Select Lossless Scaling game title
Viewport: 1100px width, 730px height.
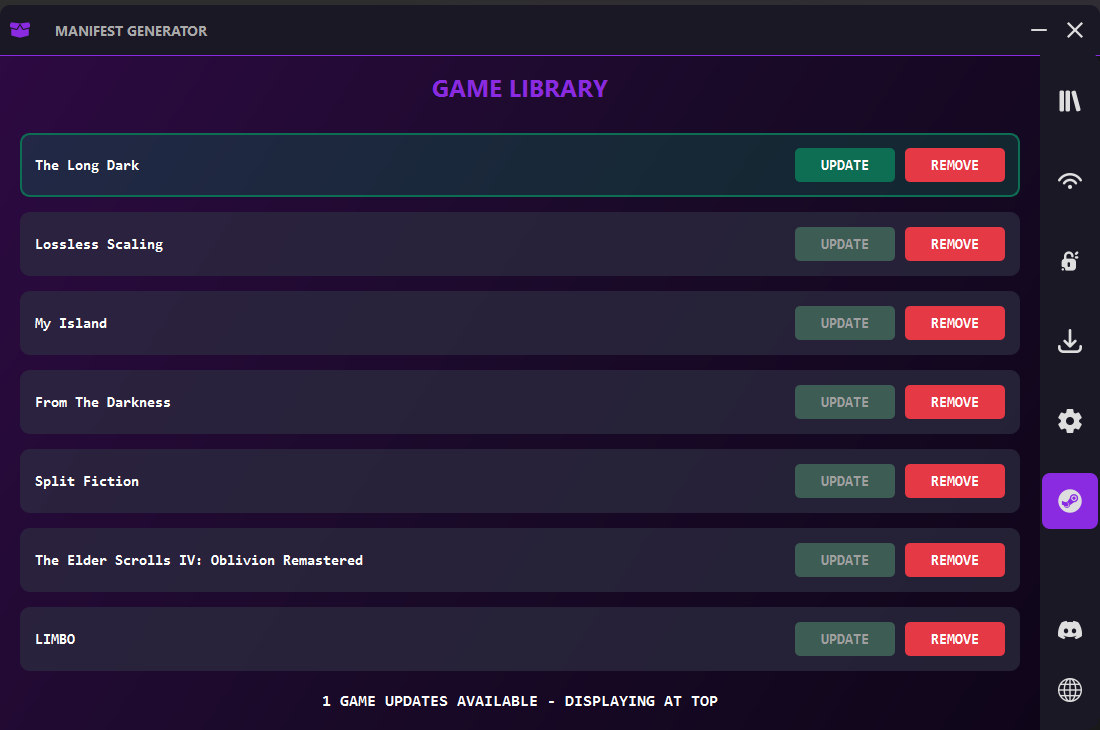(99, 244)
